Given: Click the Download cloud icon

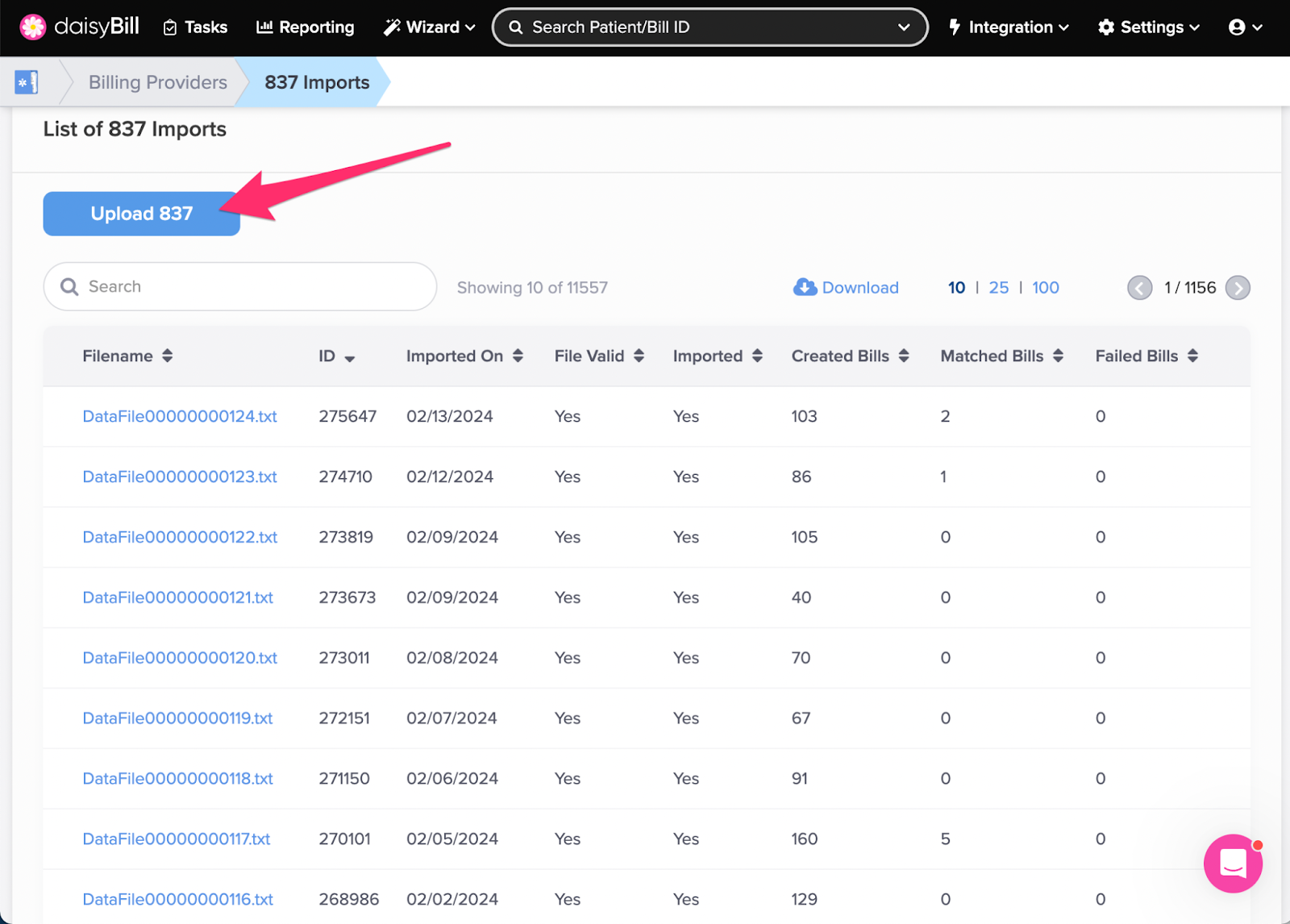Looking at the screenshot, I should (804, 287).
